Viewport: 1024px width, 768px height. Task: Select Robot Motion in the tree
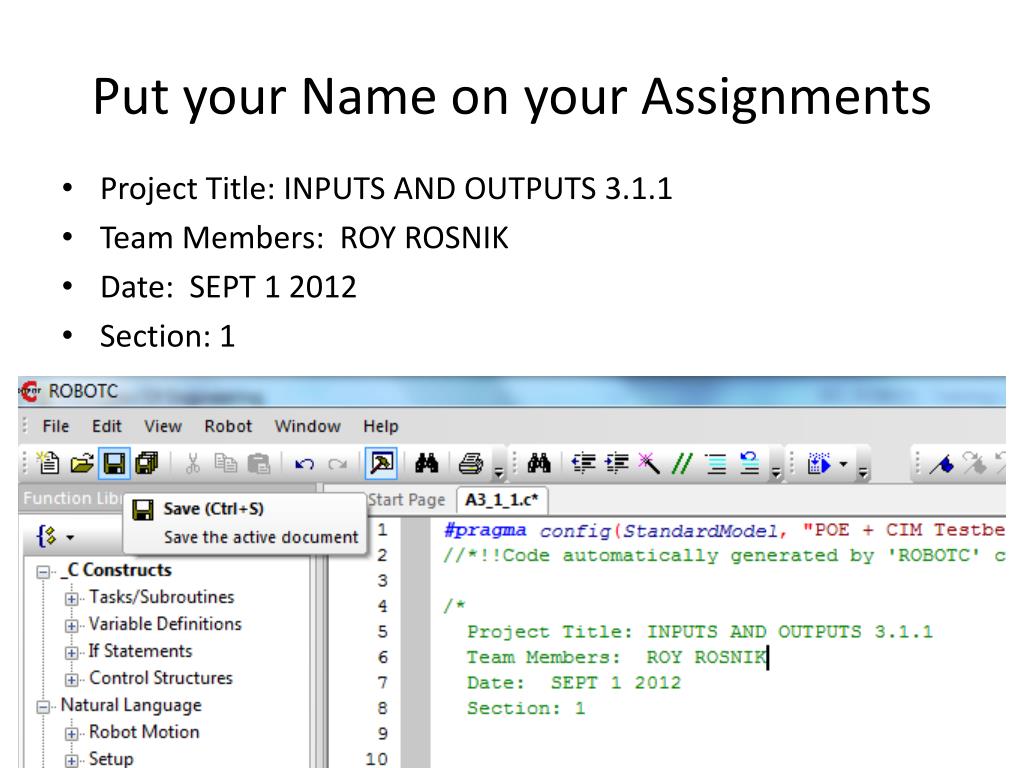tap(144, 732)
